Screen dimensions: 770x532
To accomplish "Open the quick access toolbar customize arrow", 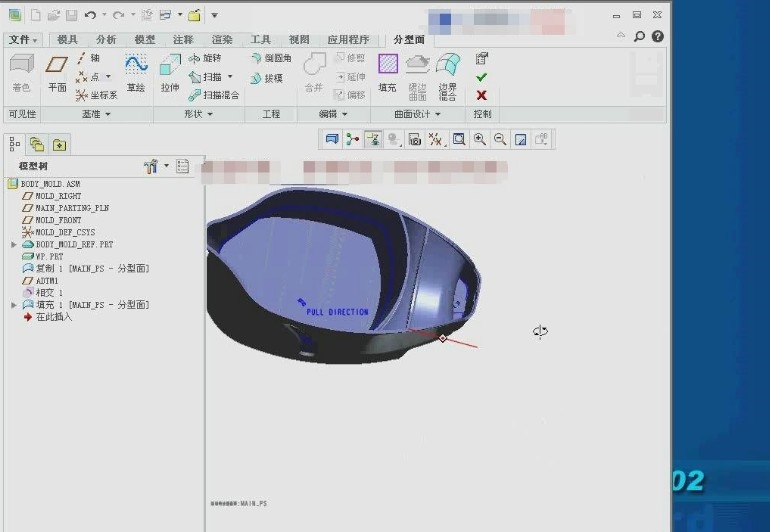I will click(x=215, y=15).
